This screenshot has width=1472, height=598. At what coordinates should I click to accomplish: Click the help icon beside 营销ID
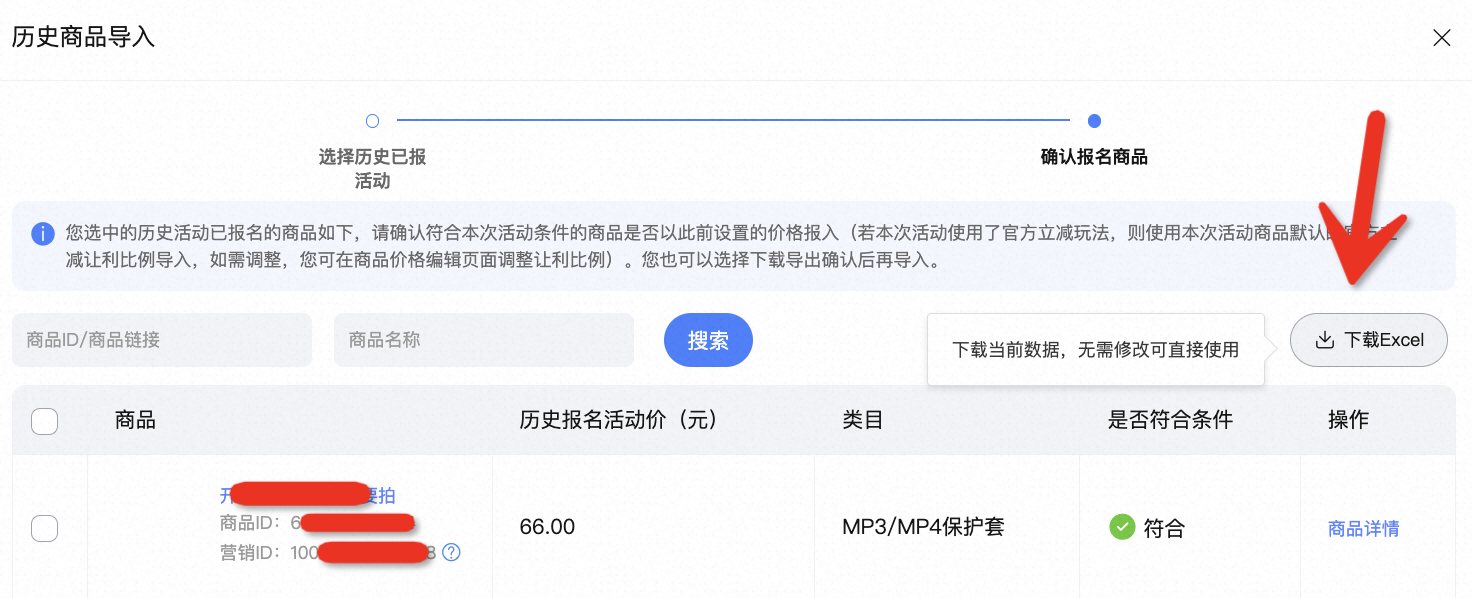(x=451, y=552)
